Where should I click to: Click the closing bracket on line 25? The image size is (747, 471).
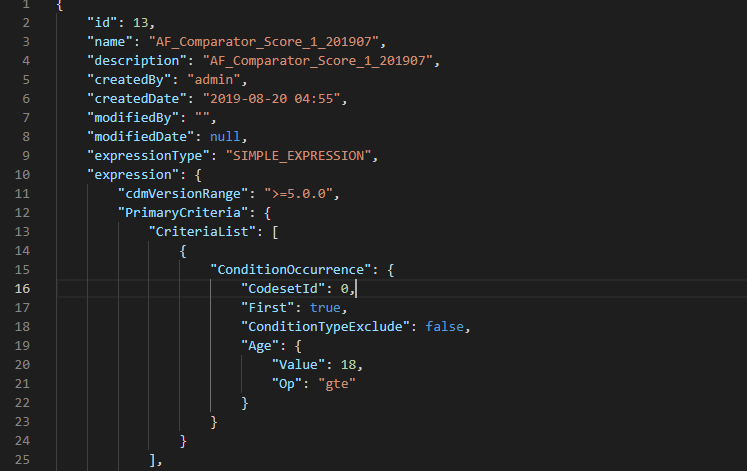pos(152,461)
